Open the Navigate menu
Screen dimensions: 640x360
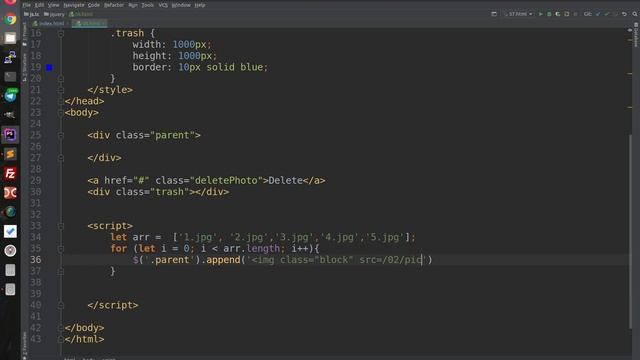[x=73, y=5]
